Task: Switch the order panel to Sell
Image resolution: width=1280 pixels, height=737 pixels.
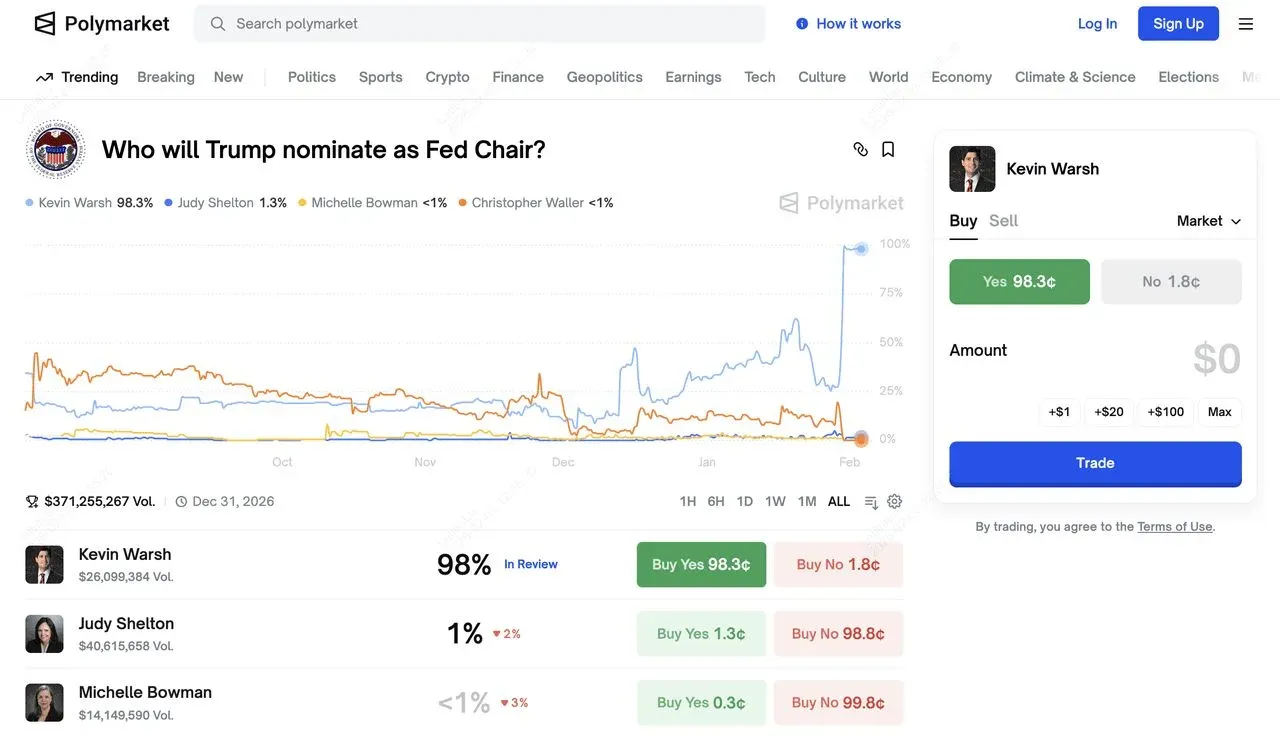Action: (1003, 220)
